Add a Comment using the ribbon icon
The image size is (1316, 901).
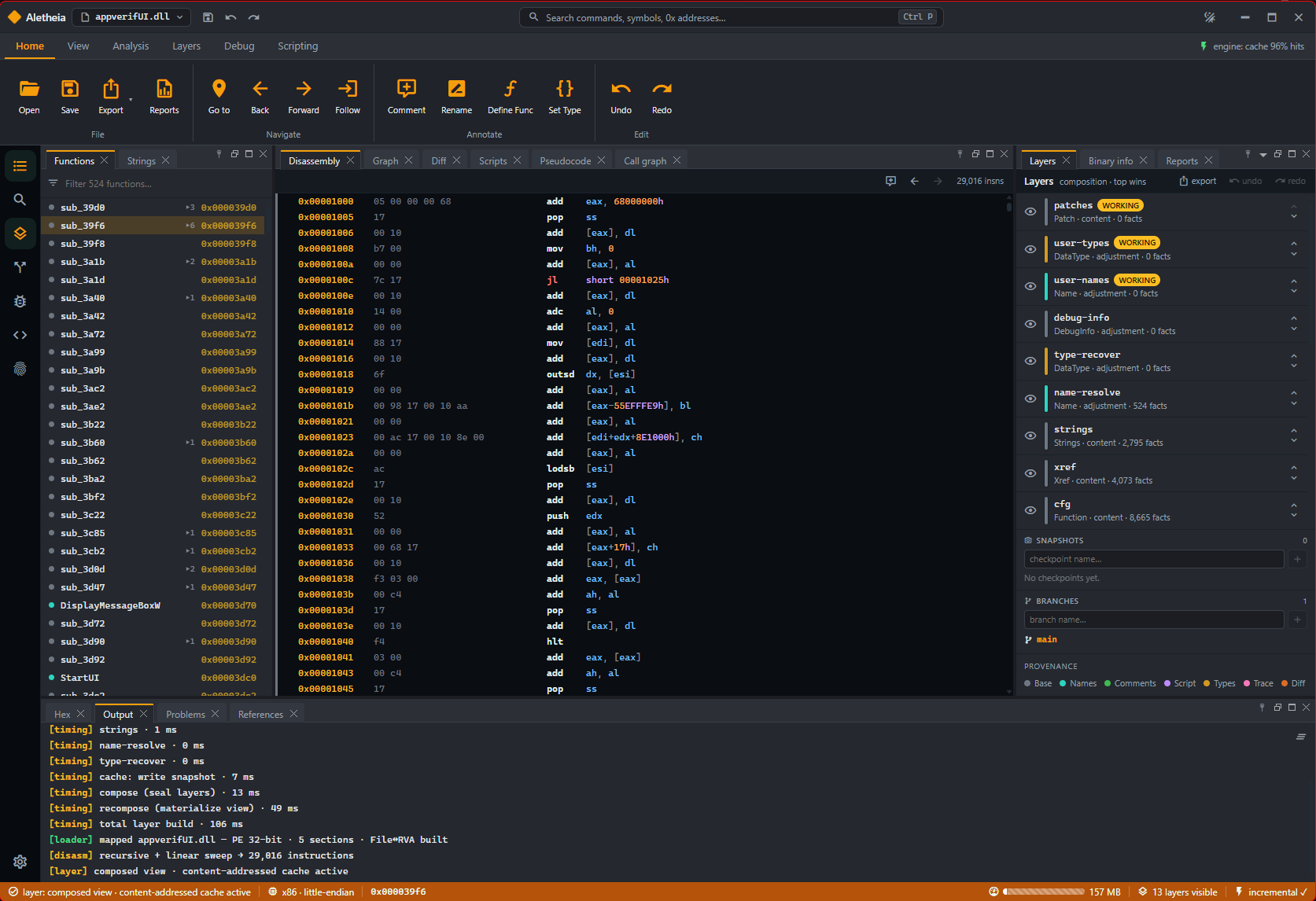click(x=407, y=88)
